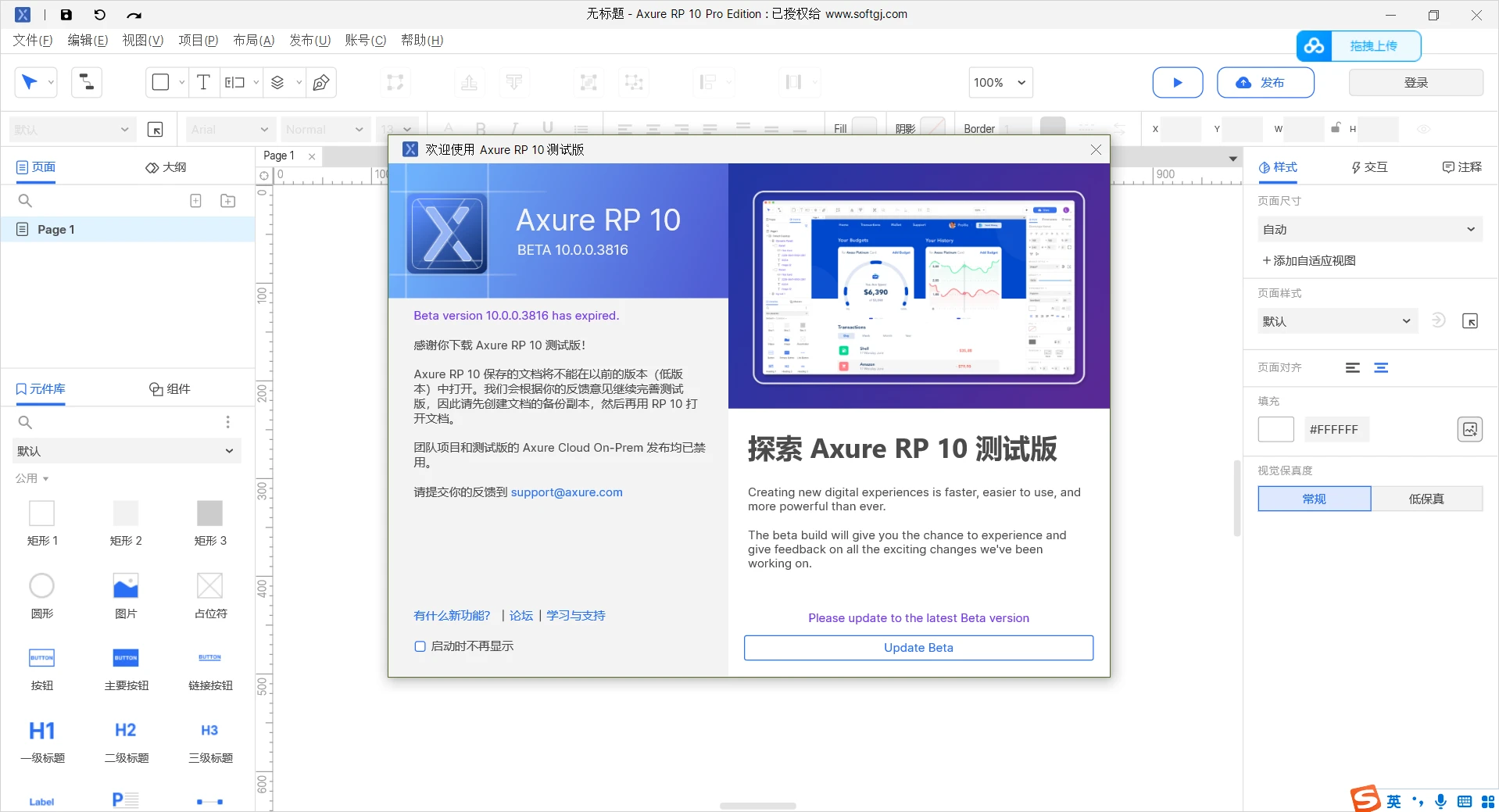Open the 文件 menu
Image resolution: width=1499 pixels, height=812 pixels.
[x=31, y=40]
